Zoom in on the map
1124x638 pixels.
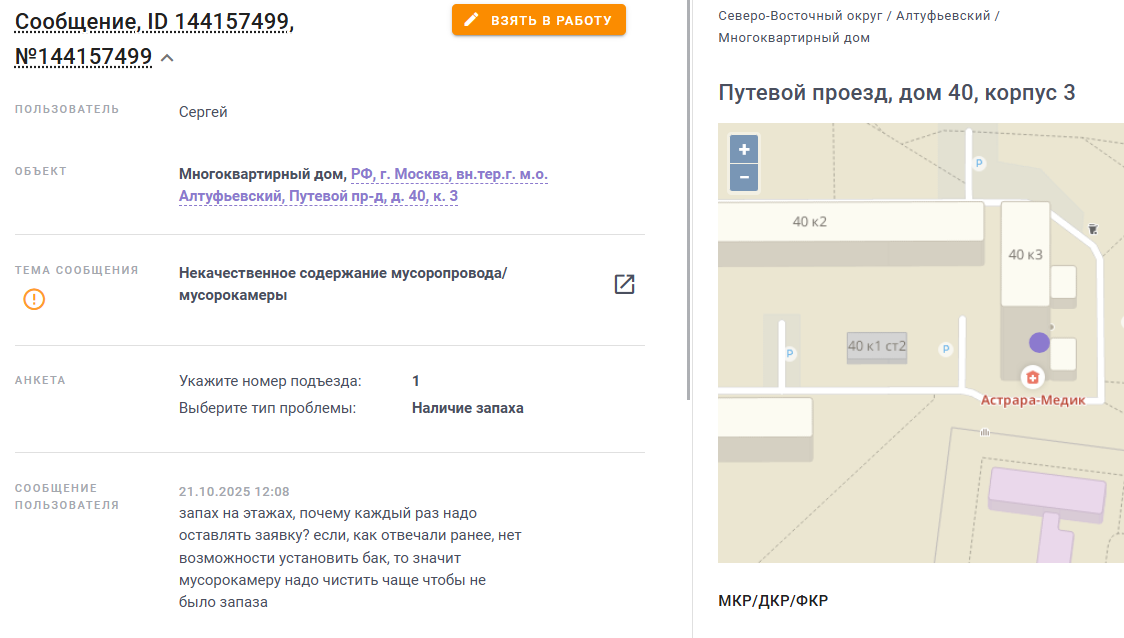(x=744, y=150)
